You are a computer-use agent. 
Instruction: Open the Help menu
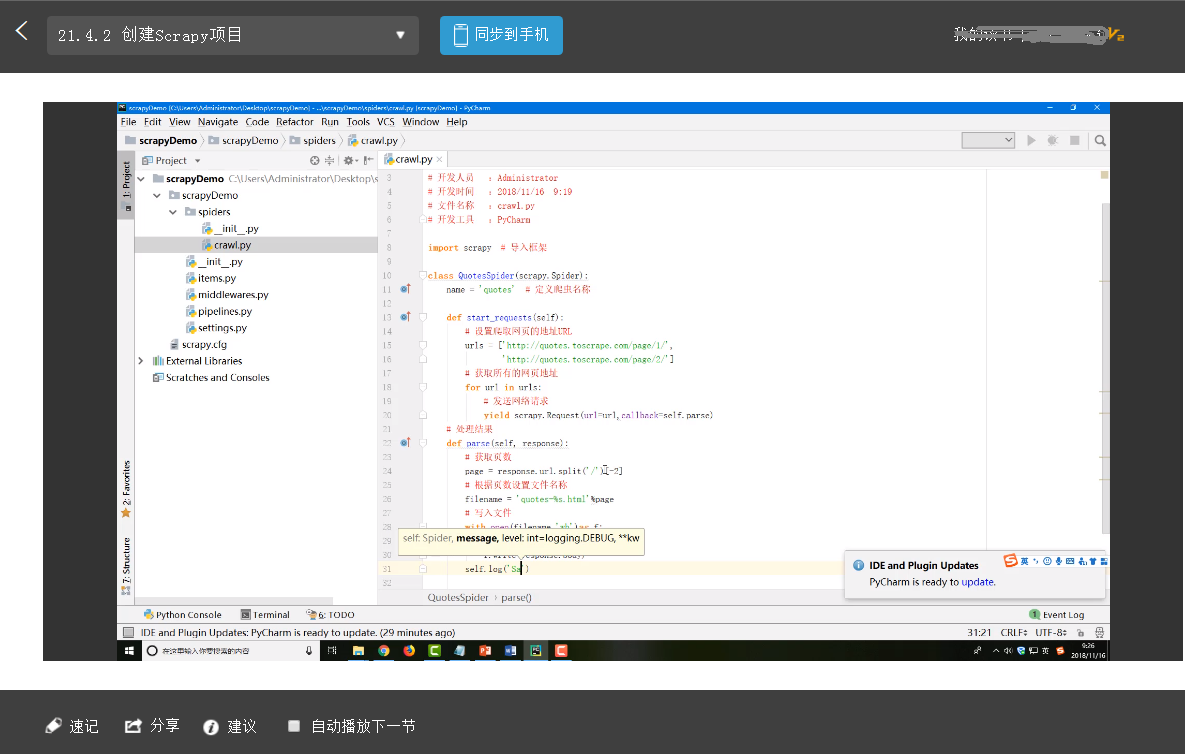coord(456,122)
